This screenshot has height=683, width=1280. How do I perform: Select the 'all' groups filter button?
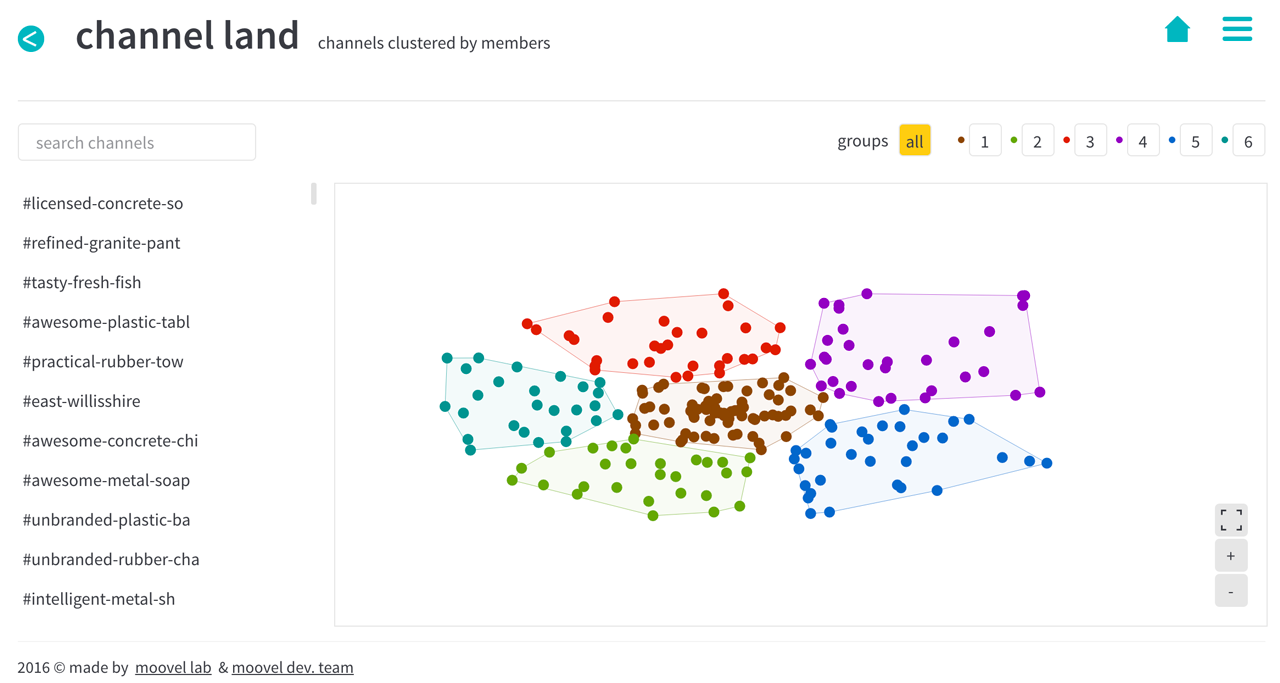(914, 140)
